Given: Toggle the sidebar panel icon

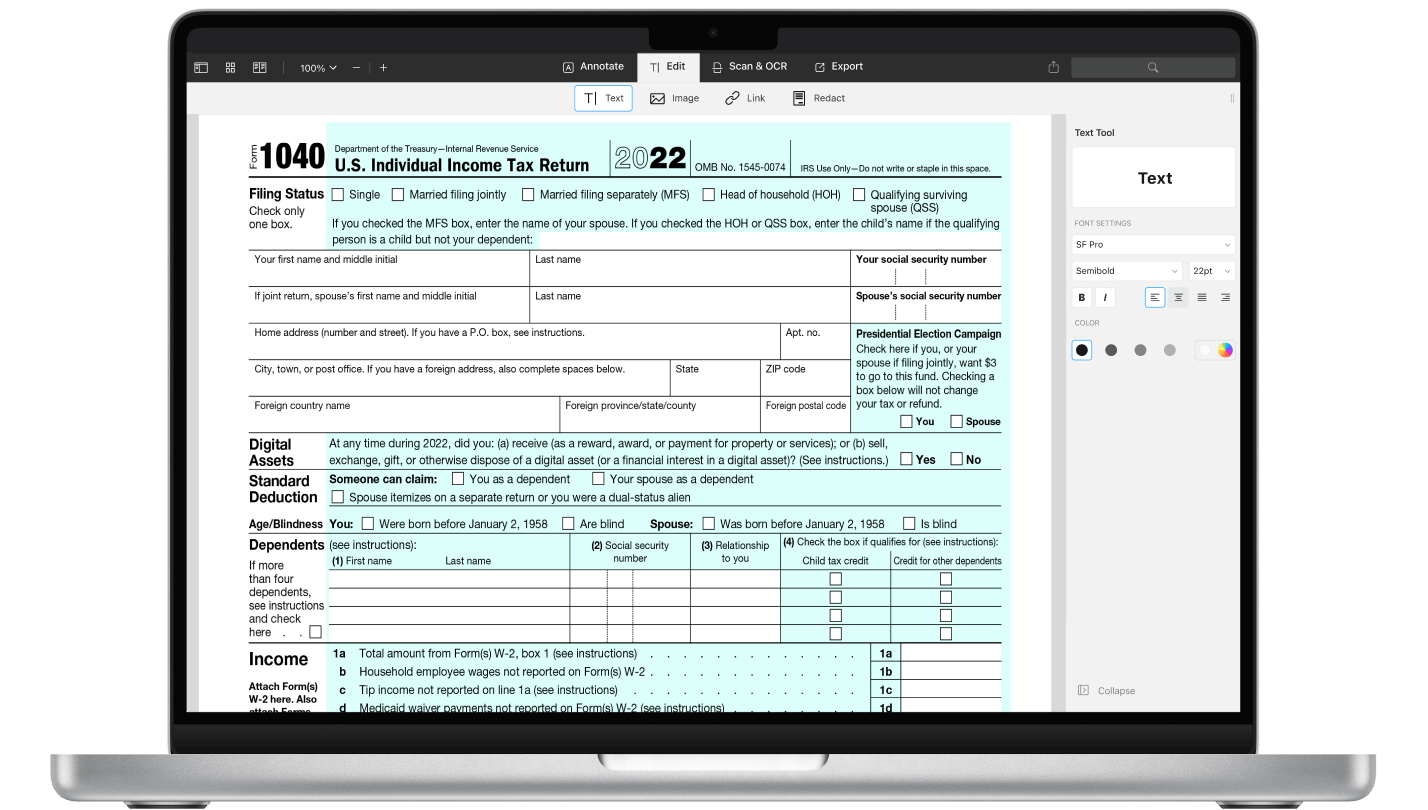Looking at the screenshot, I should [x=200, y=67].
